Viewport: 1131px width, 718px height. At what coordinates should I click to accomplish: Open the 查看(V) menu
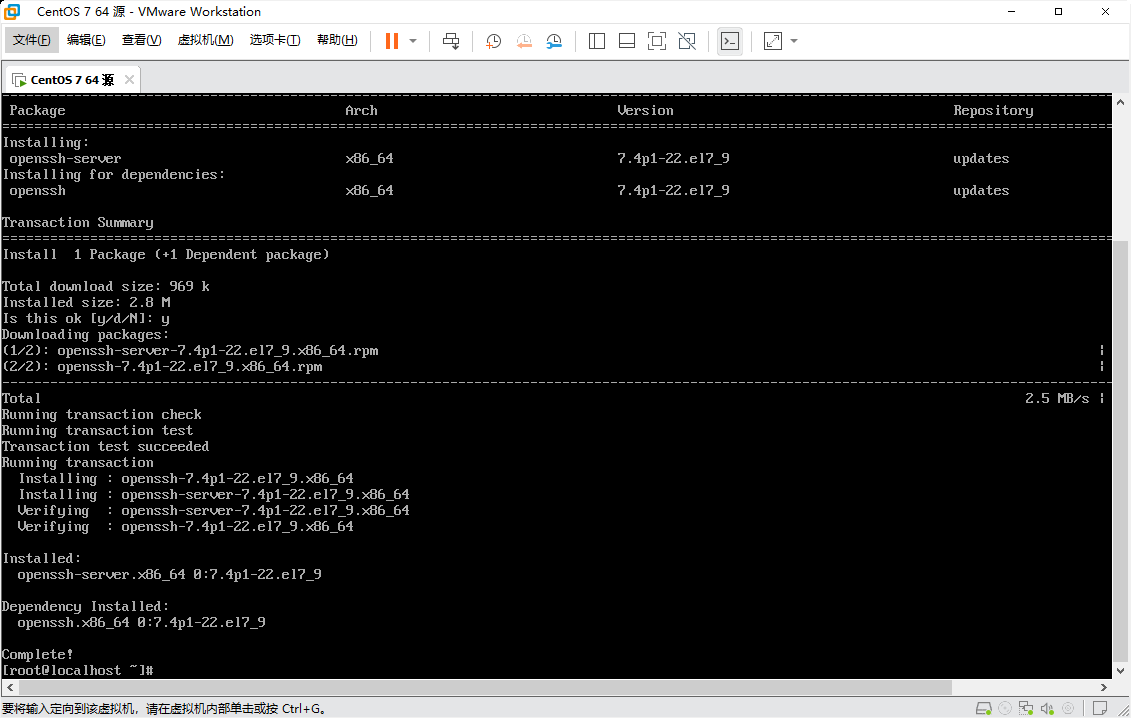pyautogui.click(x=141, y=40)
